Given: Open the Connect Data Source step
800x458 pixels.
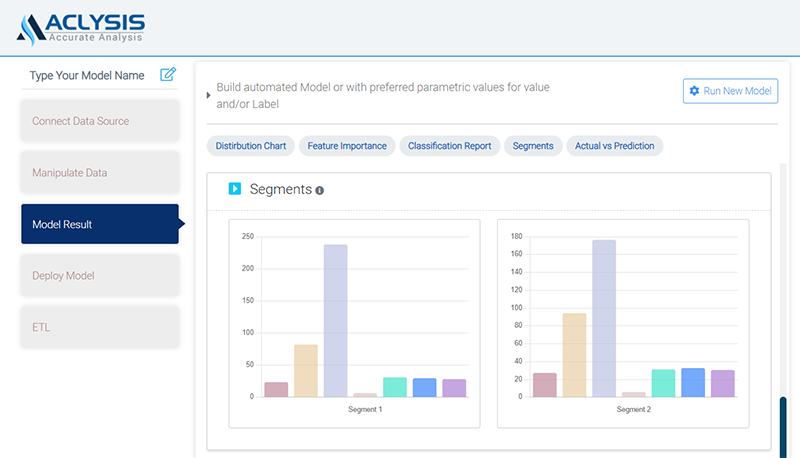Looking at the screenshot, I should [99, 121].
